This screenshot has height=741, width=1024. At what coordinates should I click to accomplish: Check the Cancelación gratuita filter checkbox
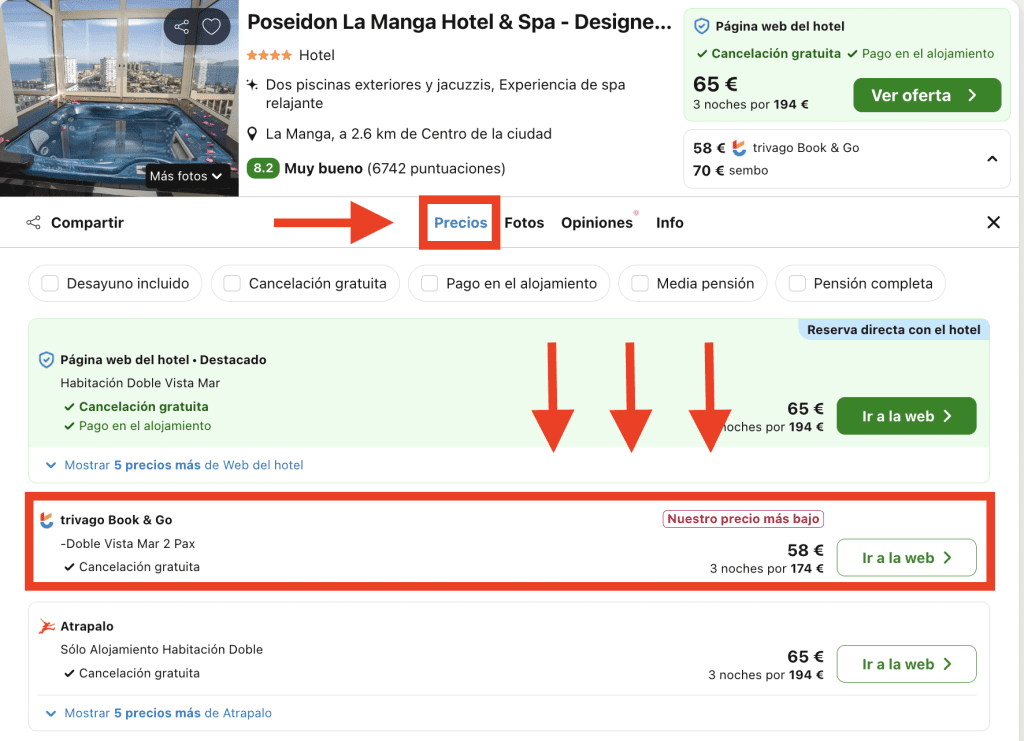click(x=232, y=284)
